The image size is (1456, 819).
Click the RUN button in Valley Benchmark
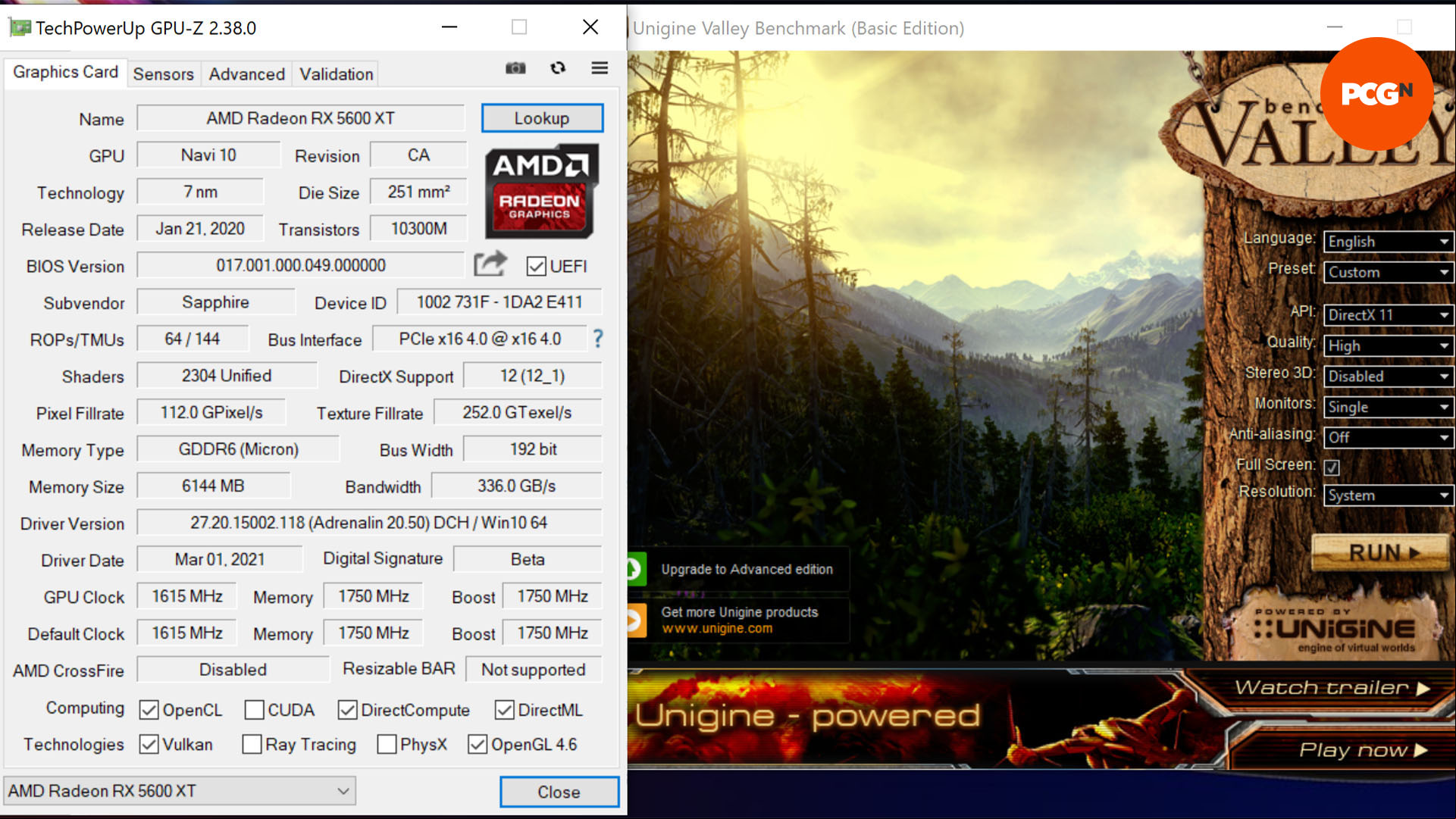pyautogui.click(x=1379, y=552)
